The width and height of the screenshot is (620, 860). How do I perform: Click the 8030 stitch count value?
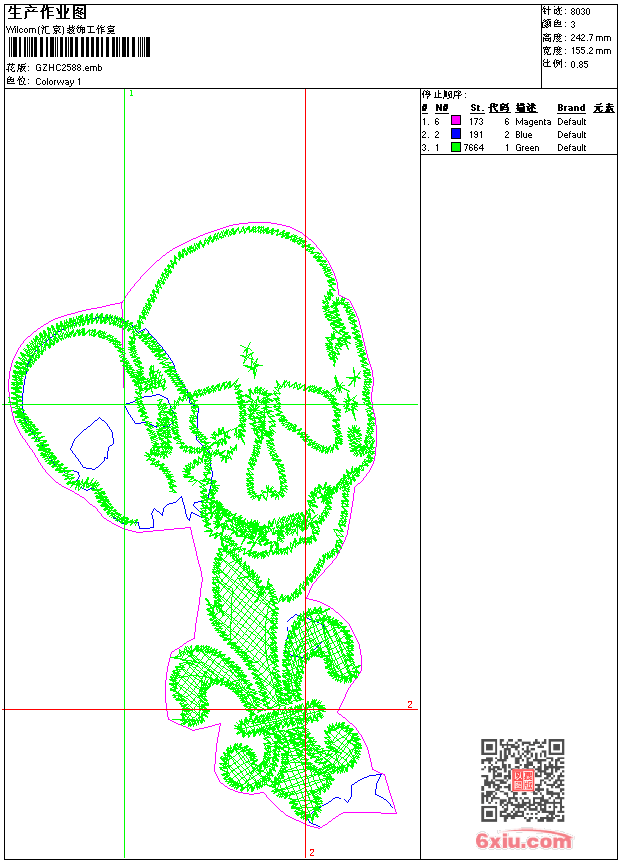580,11
